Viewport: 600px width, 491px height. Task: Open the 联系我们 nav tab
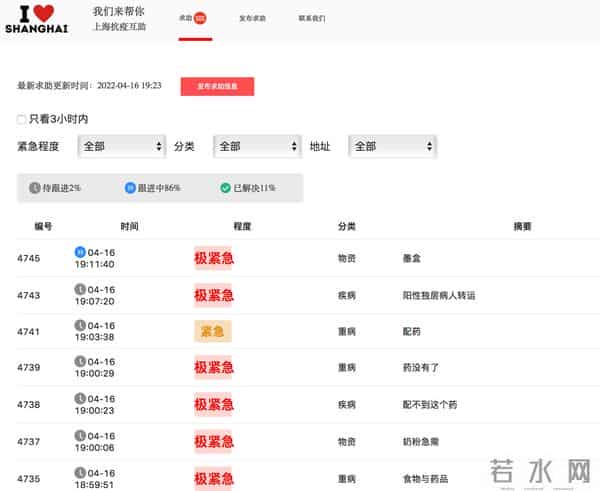[x=312, y=18]
